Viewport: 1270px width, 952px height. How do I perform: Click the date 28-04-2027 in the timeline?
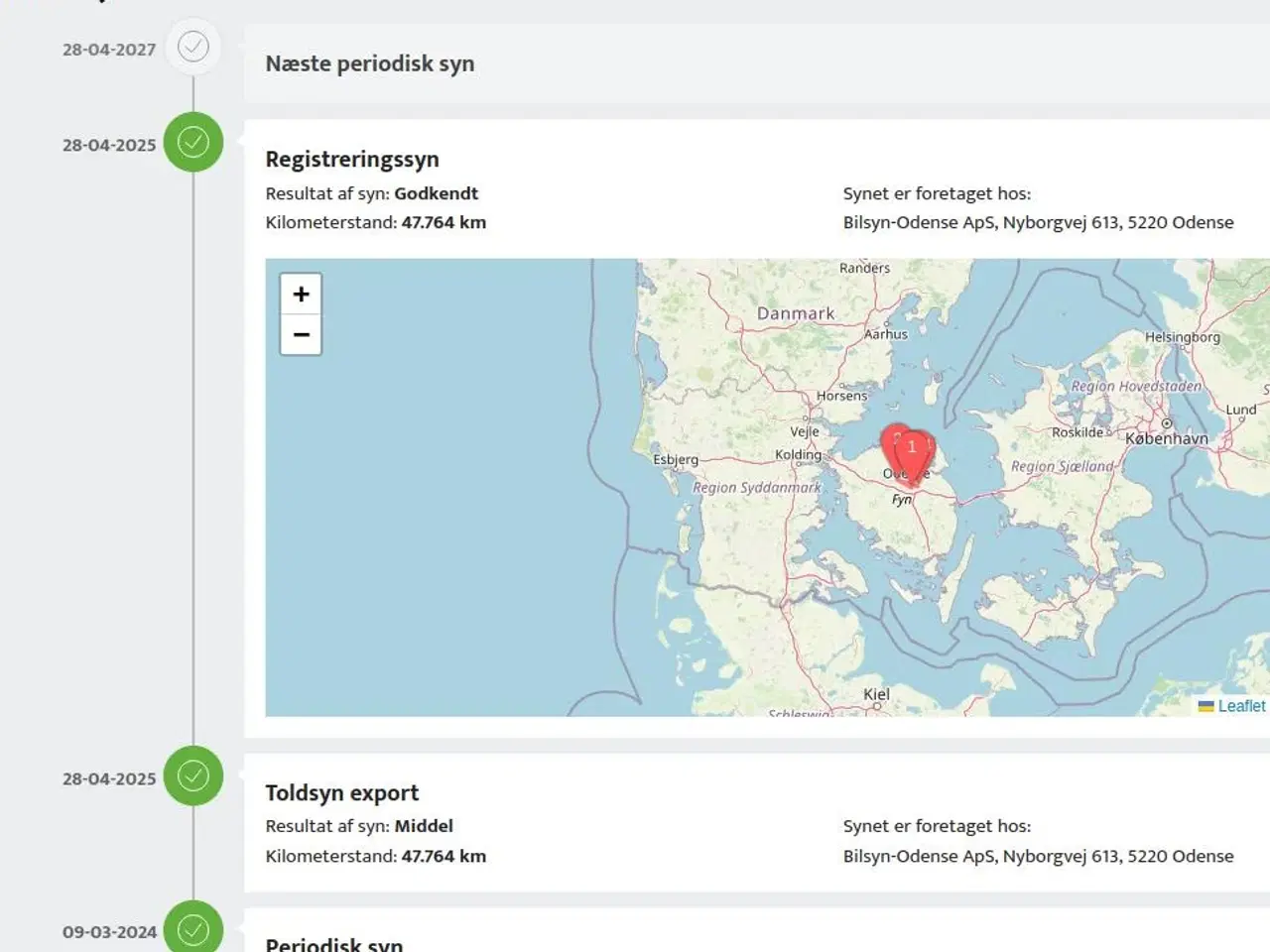click(109, 50)
